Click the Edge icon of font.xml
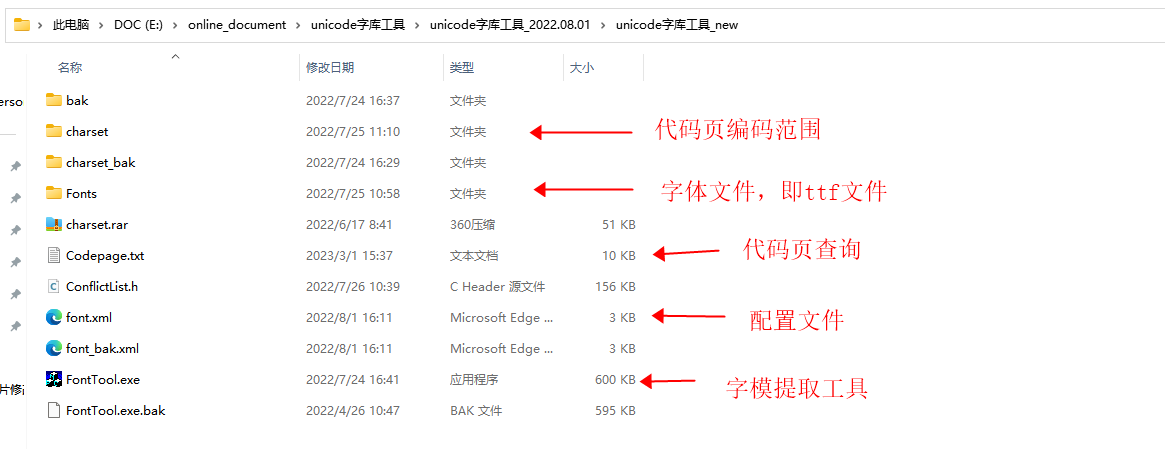Screen dimensions: 1165x449 pos(53,317)
